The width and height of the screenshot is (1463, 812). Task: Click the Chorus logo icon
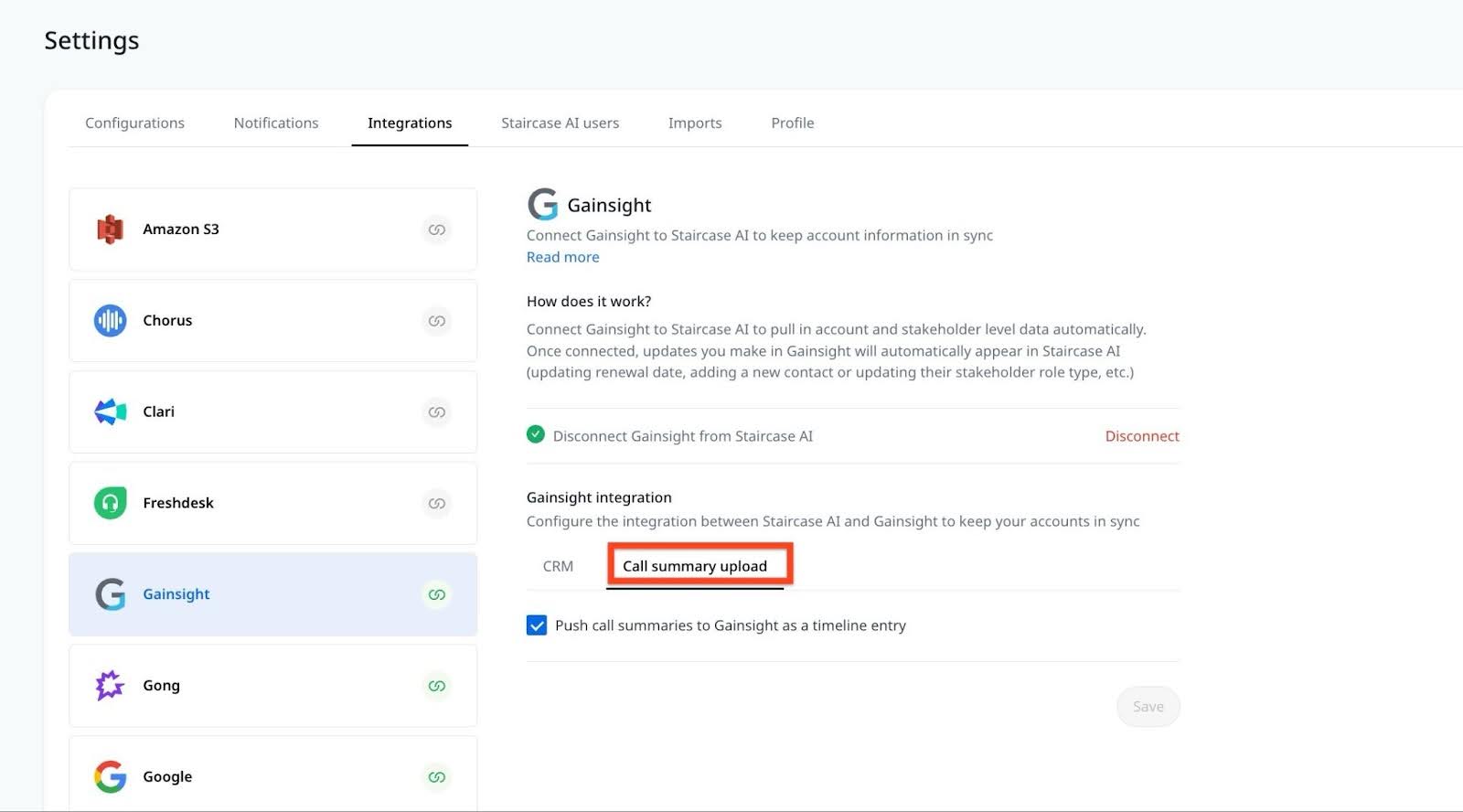coord(110,321)
